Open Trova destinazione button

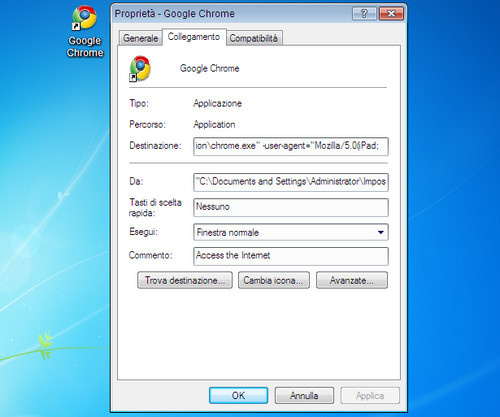point(185,280)
